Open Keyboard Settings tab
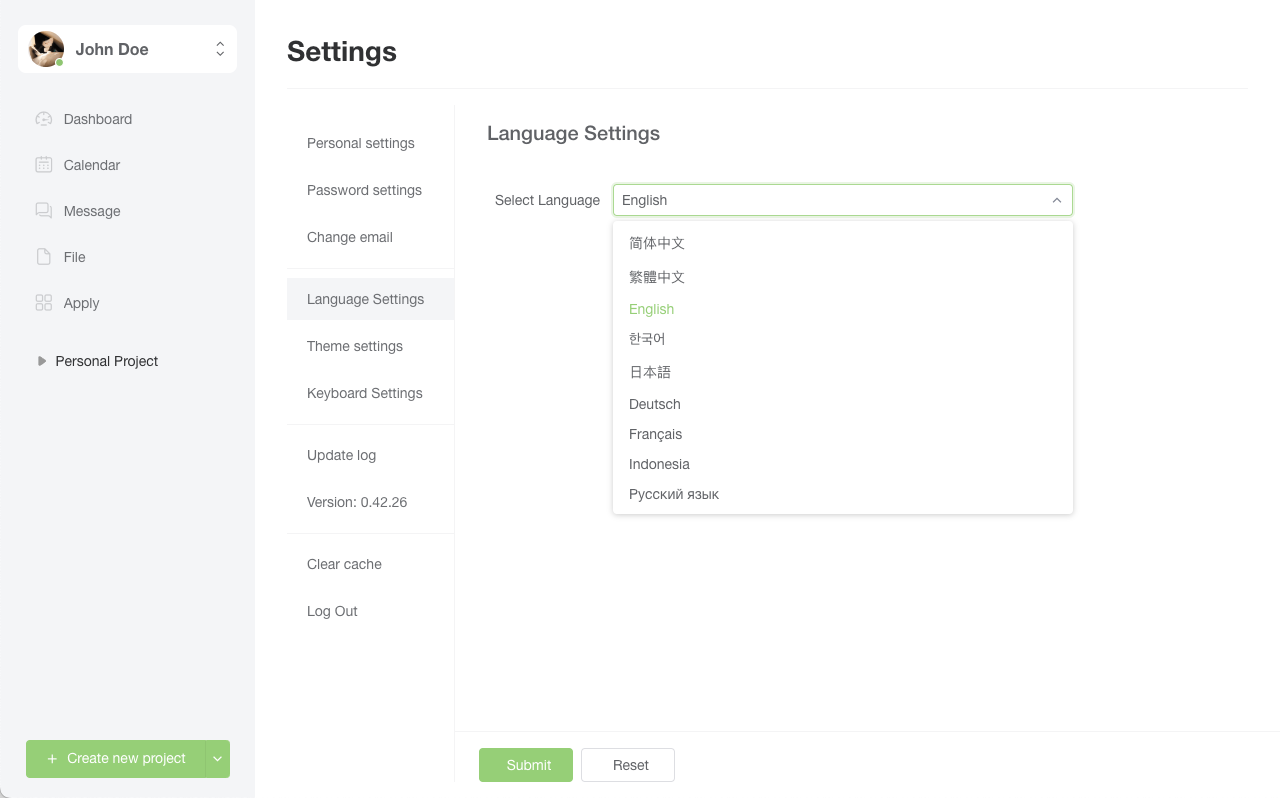 point(370,393)
